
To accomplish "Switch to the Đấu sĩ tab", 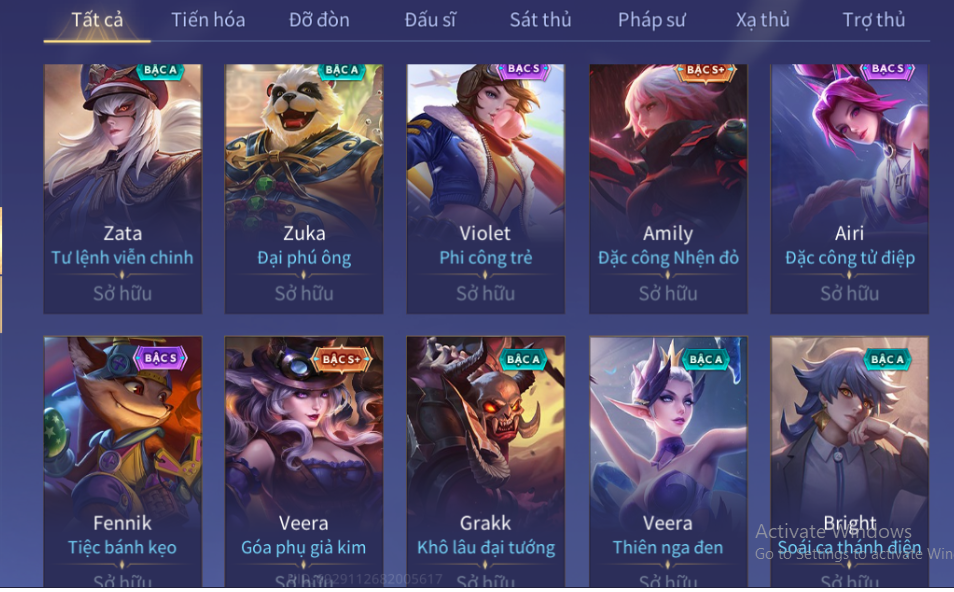I will coord(430,20).
